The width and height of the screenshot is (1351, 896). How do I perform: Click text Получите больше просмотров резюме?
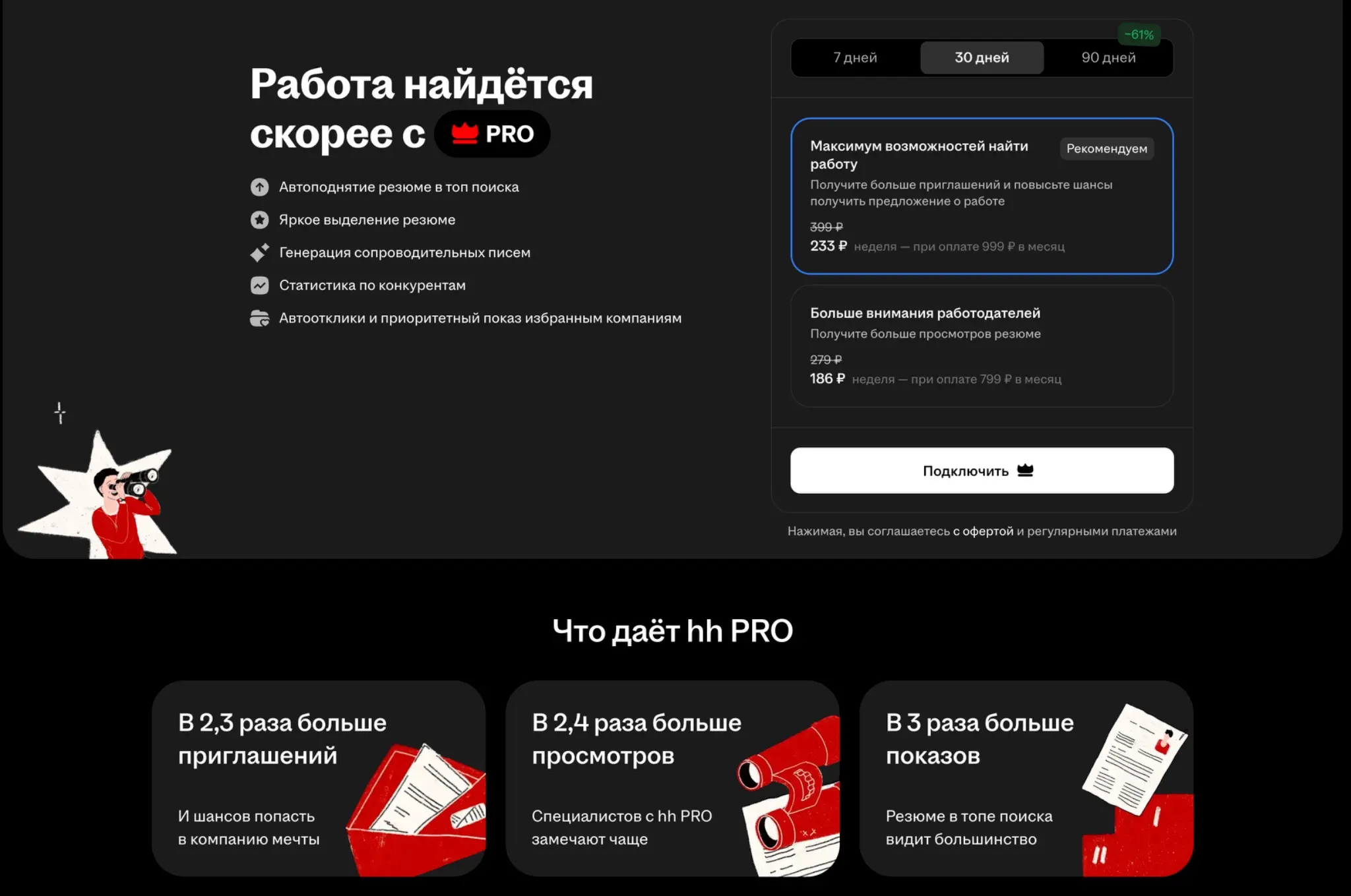coord(926,334)
